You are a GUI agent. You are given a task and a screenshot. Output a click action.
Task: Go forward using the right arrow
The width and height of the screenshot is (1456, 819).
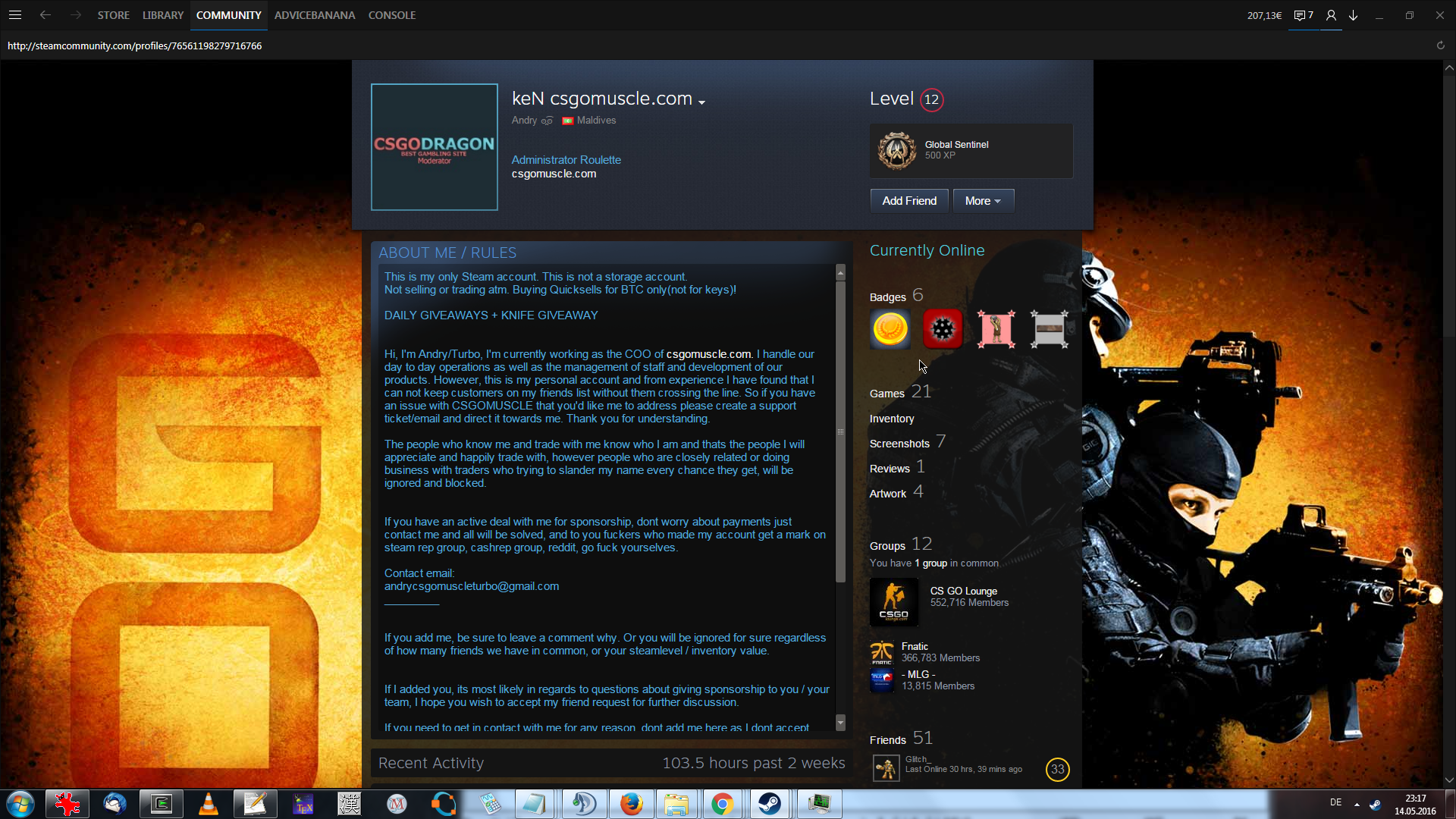(x=75, y=15)
